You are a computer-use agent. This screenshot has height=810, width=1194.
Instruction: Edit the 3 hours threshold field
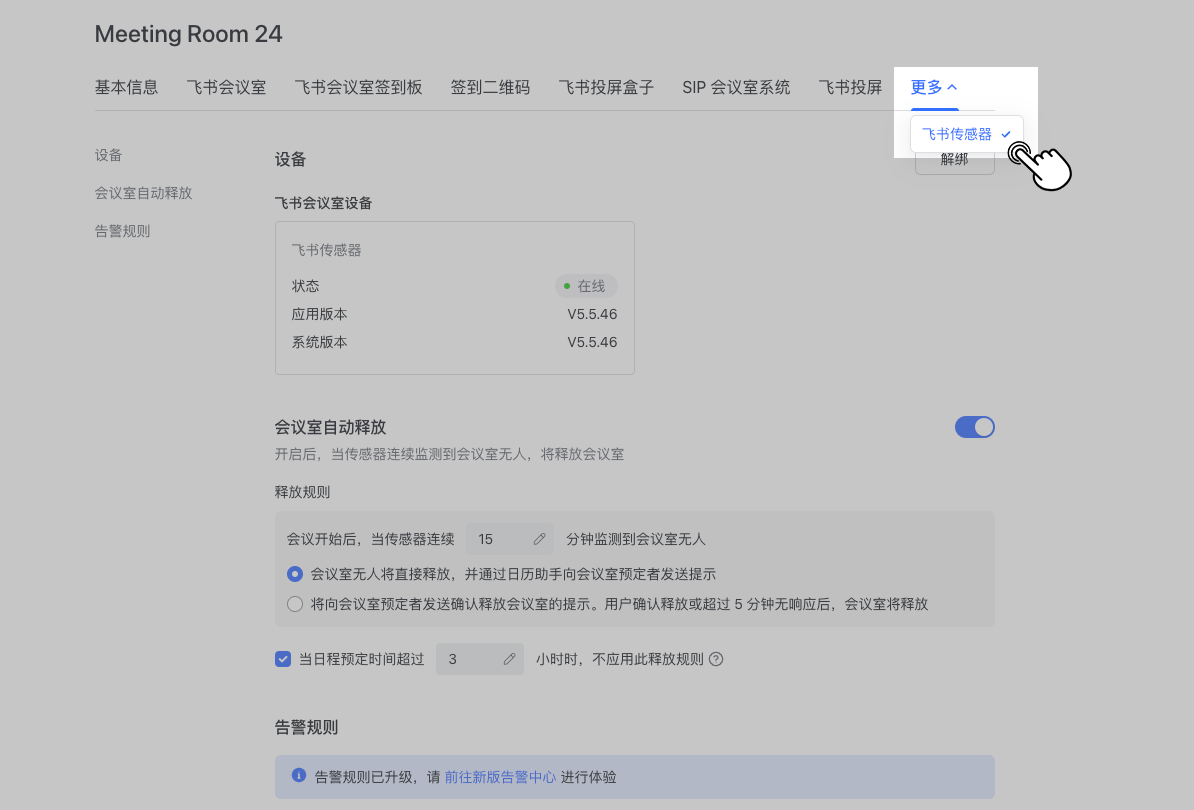pos(480,659)
